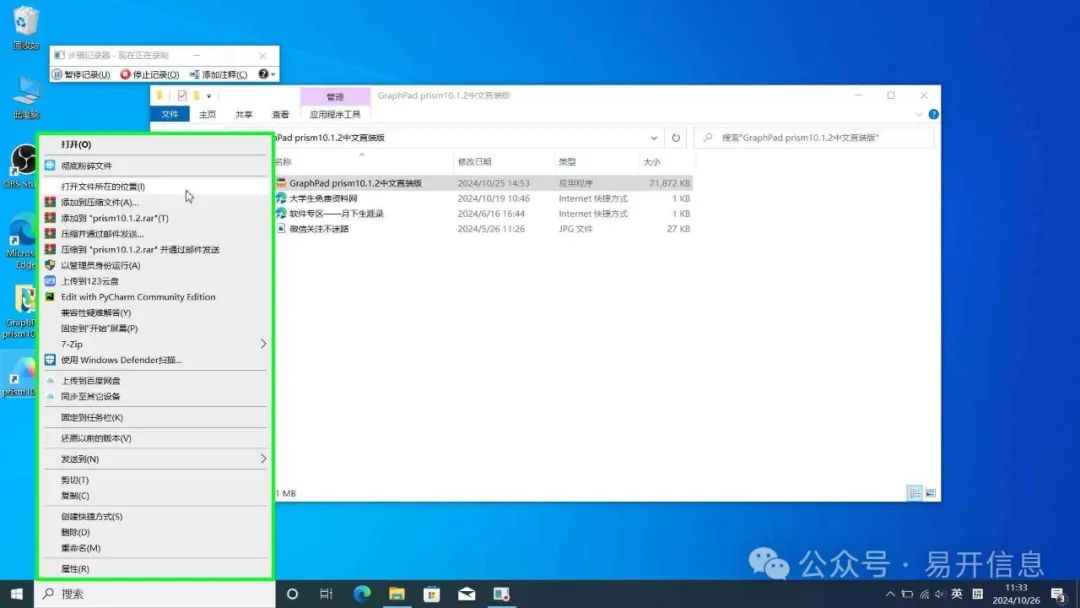This screenshot has width=1080, height=608.
Task: Click the icon beside 上传到123云盘
Action: coord(50,281)
